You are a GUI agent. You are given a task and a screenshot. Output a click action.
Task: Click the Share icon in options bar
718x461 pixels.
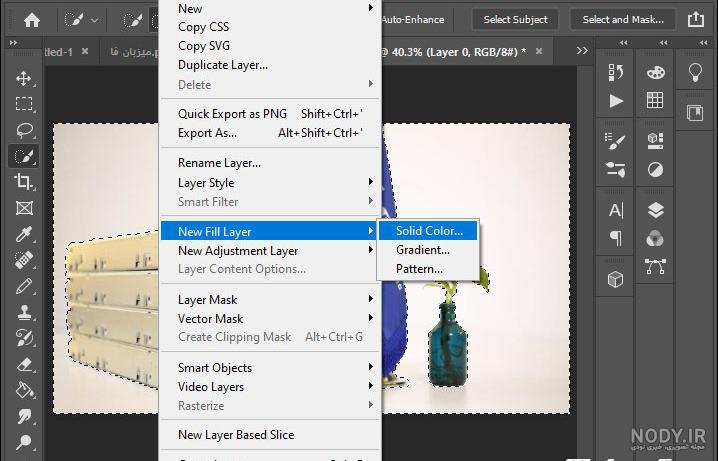coord(696,19)
